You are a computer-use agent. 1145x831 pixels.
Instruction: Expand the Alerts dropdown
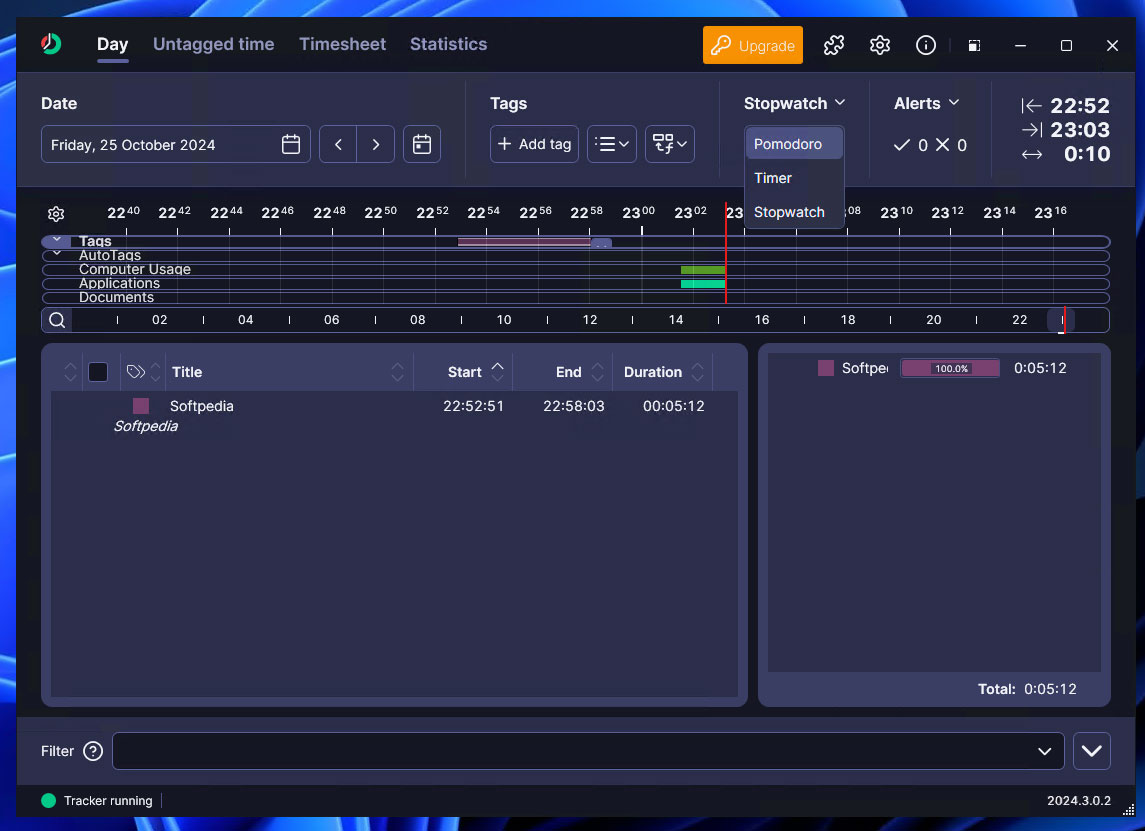tap(927, 103)
